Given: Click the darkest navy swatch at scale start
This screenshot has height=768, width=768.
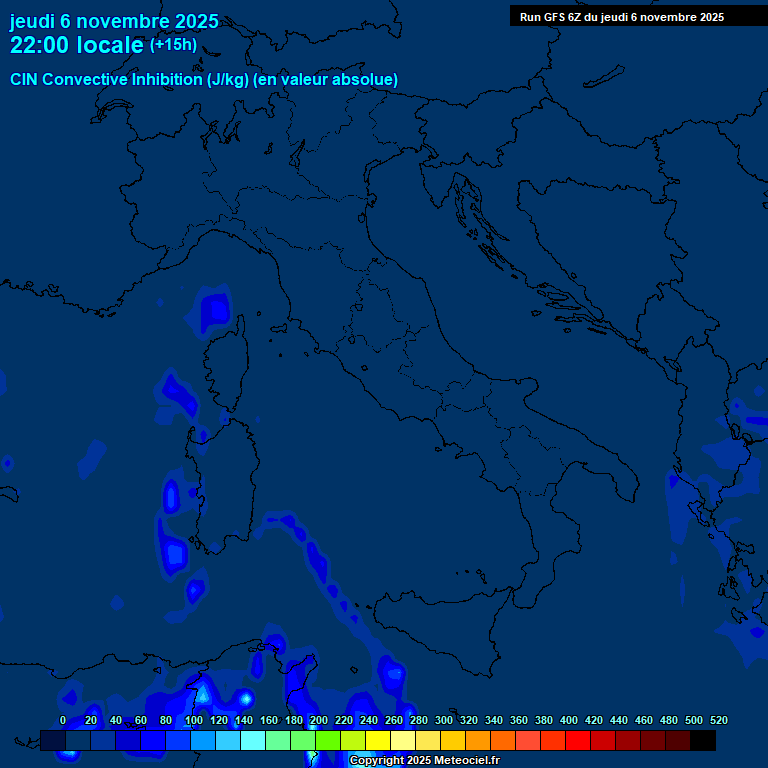Looking at the screenshot, I should pyautogui.click(x=53, y=741).
